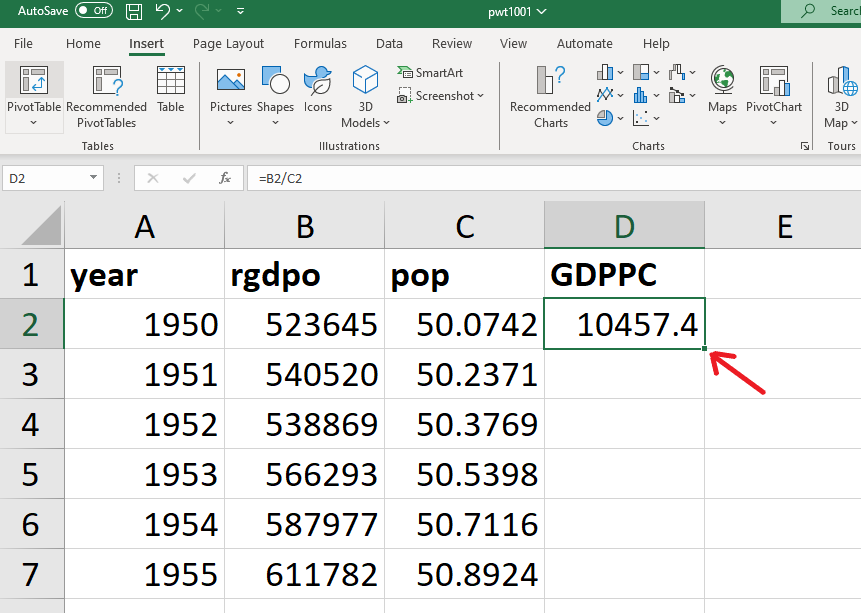
Task: Open the Page Layout tab
Action: 228,44
